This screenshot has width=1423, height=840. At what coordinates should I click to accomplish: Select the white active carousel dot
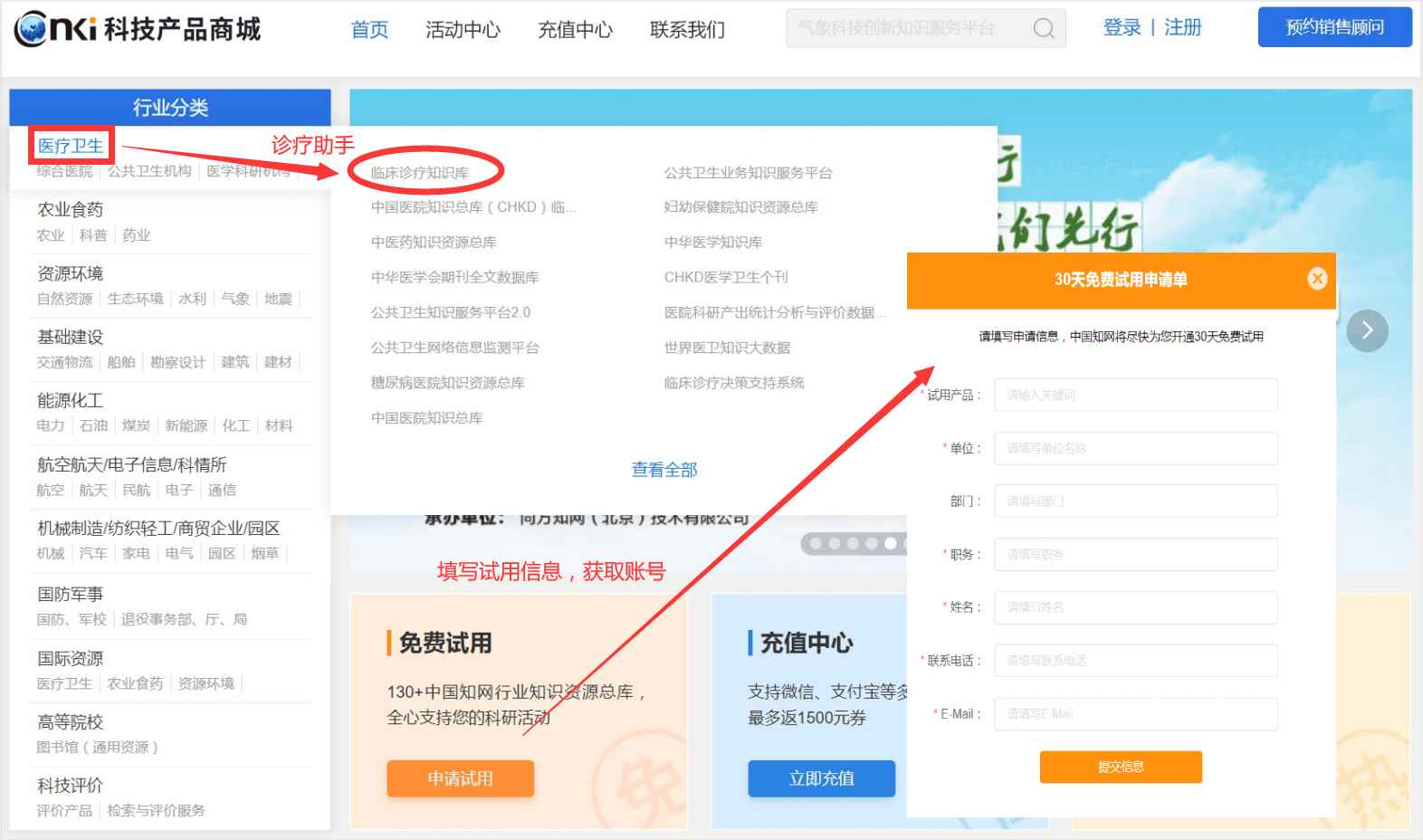[891, 543]
